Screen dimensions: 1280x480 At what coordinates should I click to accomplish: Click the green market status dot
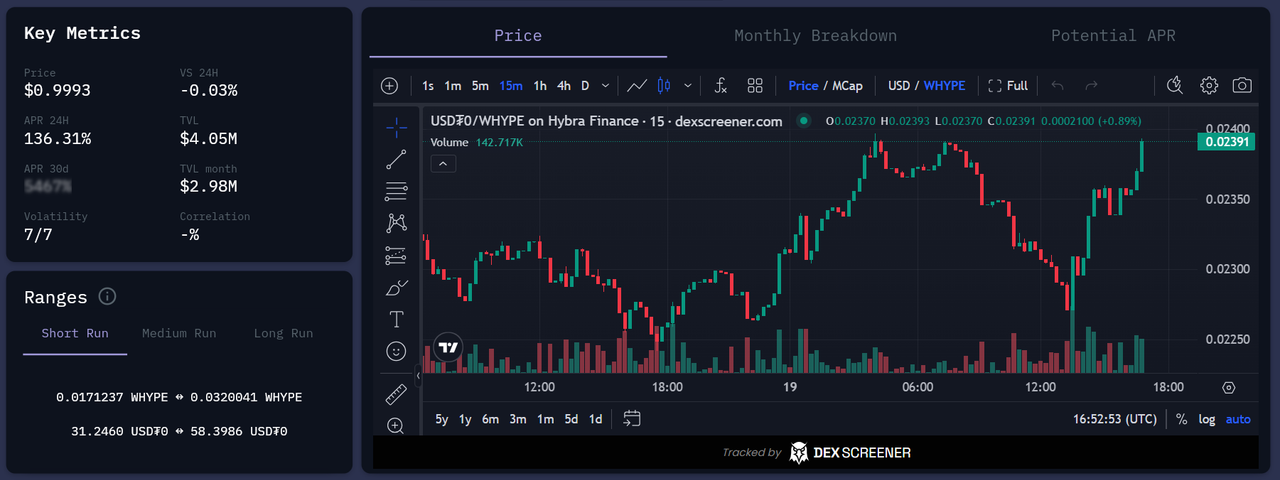803,121
